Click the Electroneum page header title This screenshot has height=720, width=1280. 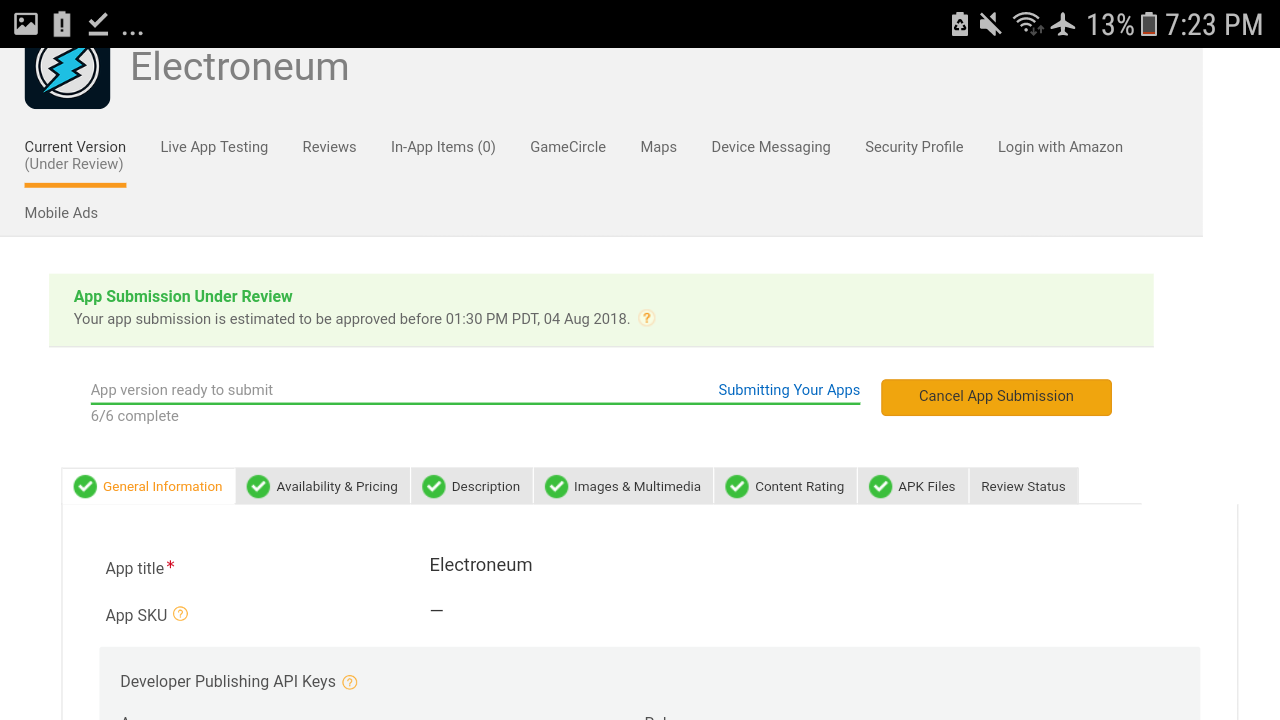pyautogui.click(x=240, y=67)
